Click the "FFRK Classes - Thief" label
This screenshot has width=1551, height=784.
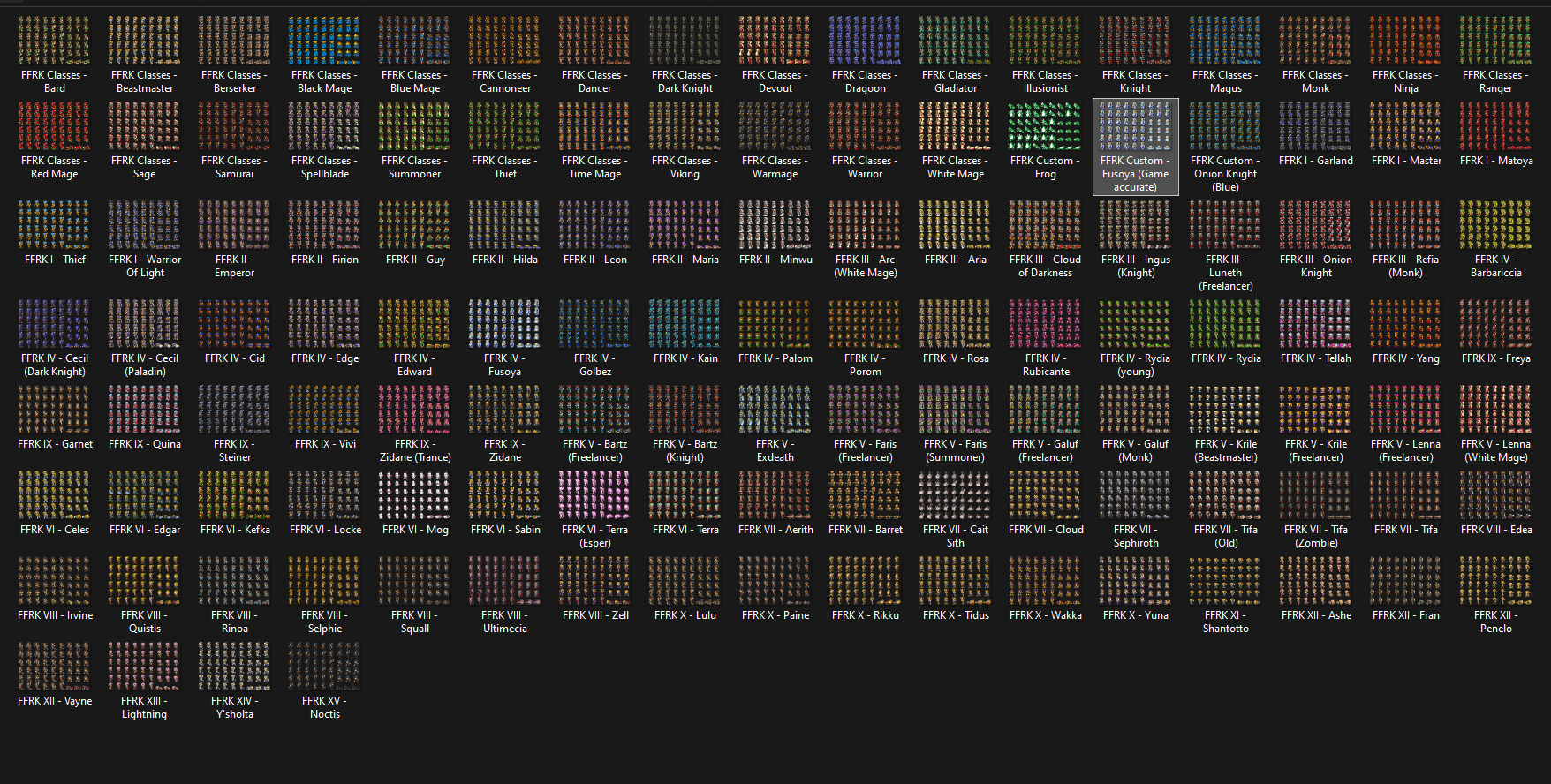(x=505, y=168)
